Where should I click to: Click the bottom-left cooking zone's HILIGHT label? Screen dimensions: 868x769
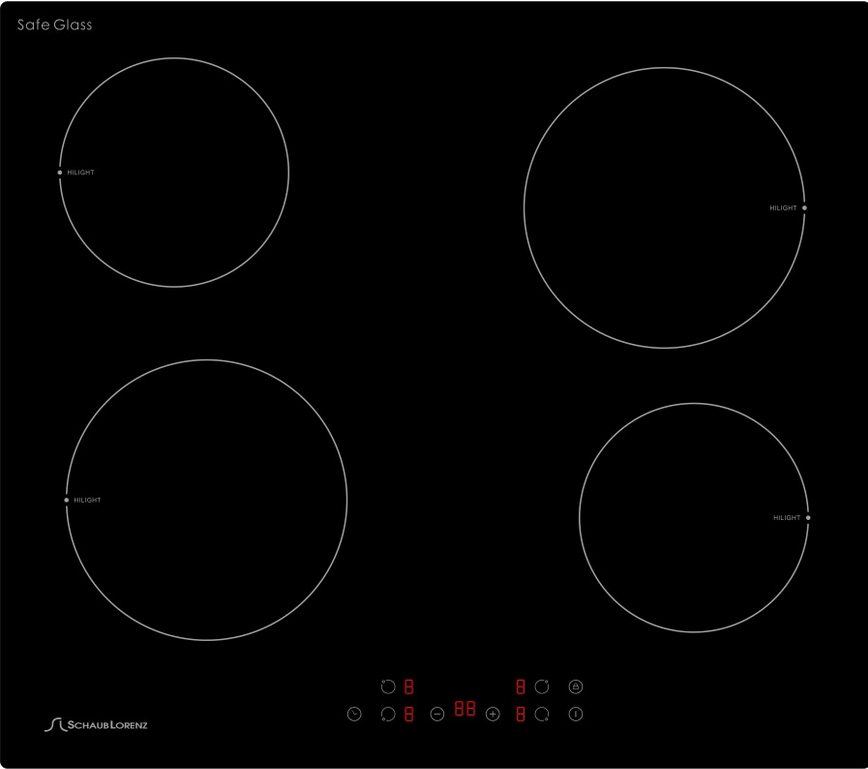pos(87,500)
